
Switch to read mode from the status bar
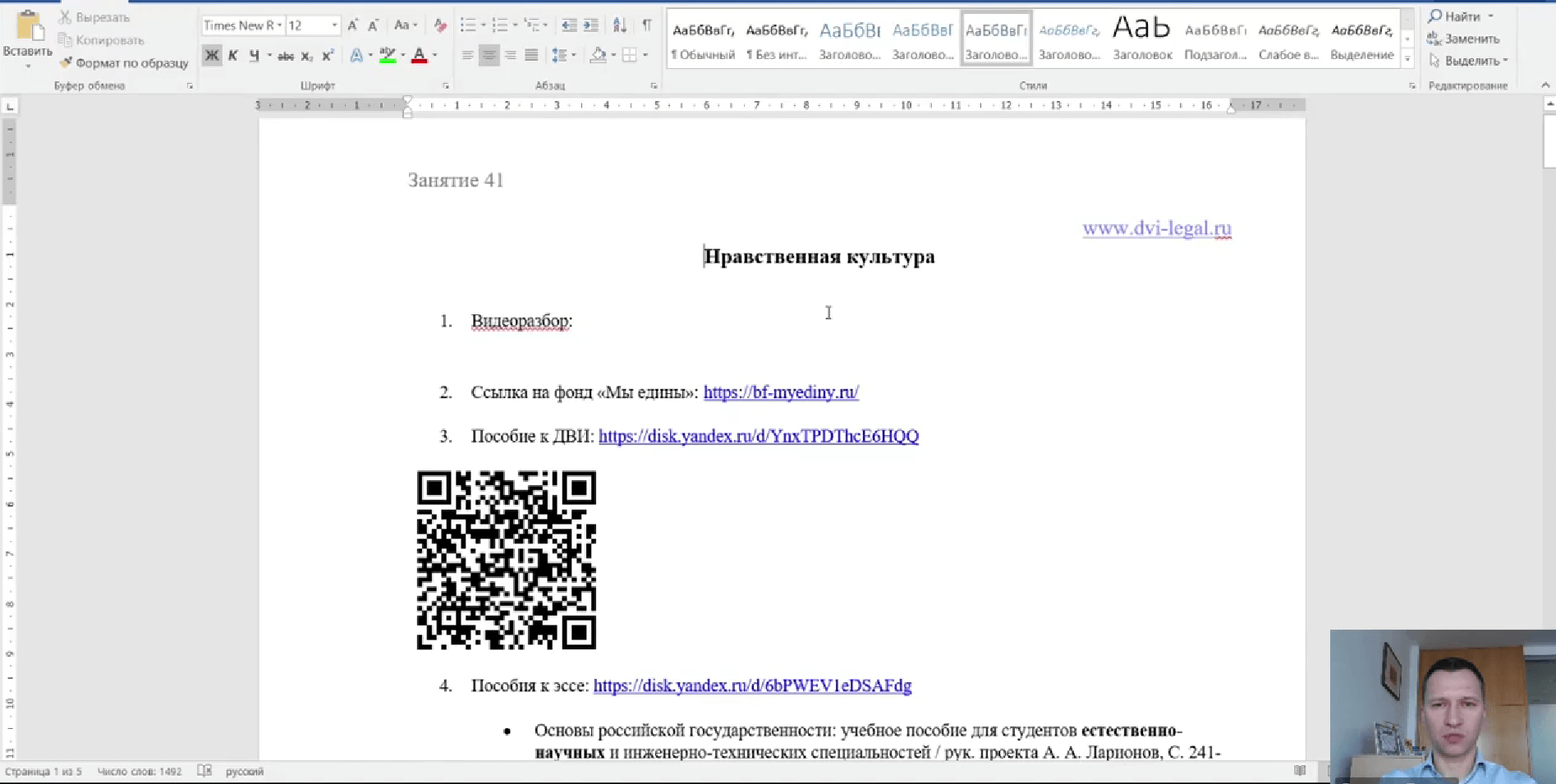(x=1300, y=771)
